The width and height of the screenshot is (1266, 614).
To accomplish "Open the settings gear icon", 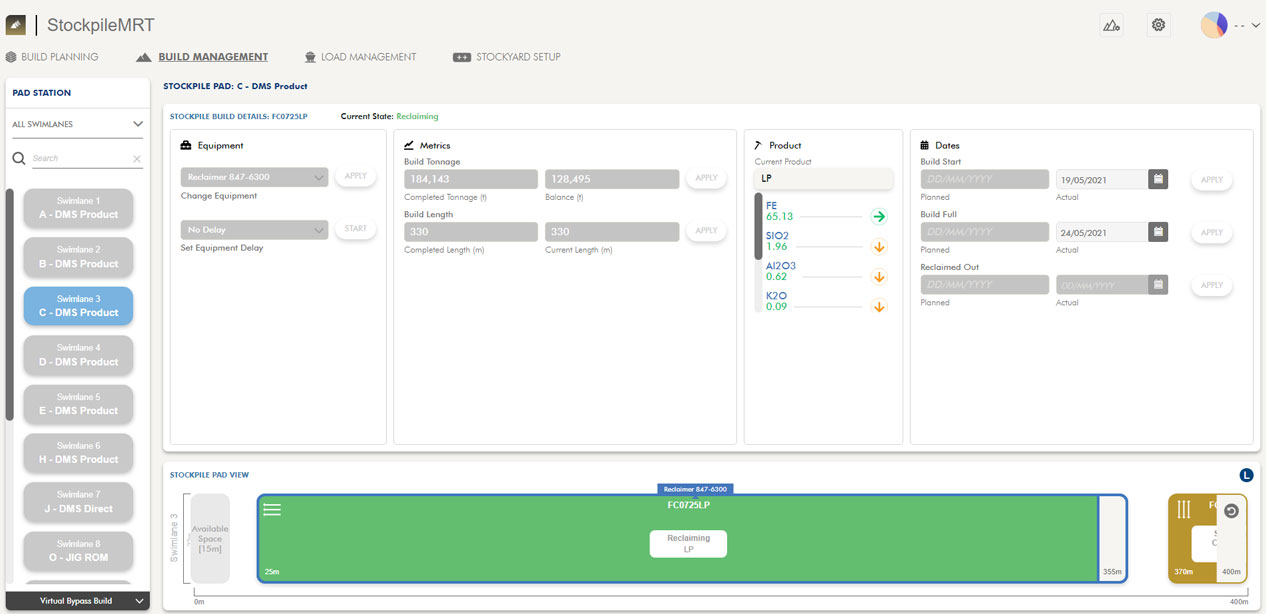I will 1159,26.
